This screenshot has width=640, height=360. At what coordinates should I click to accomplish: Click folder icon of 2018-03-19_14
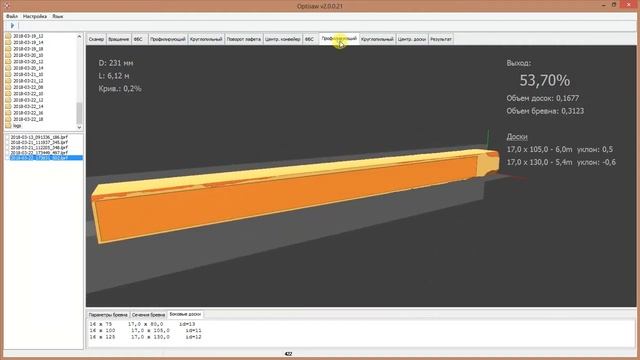point(8,42)
